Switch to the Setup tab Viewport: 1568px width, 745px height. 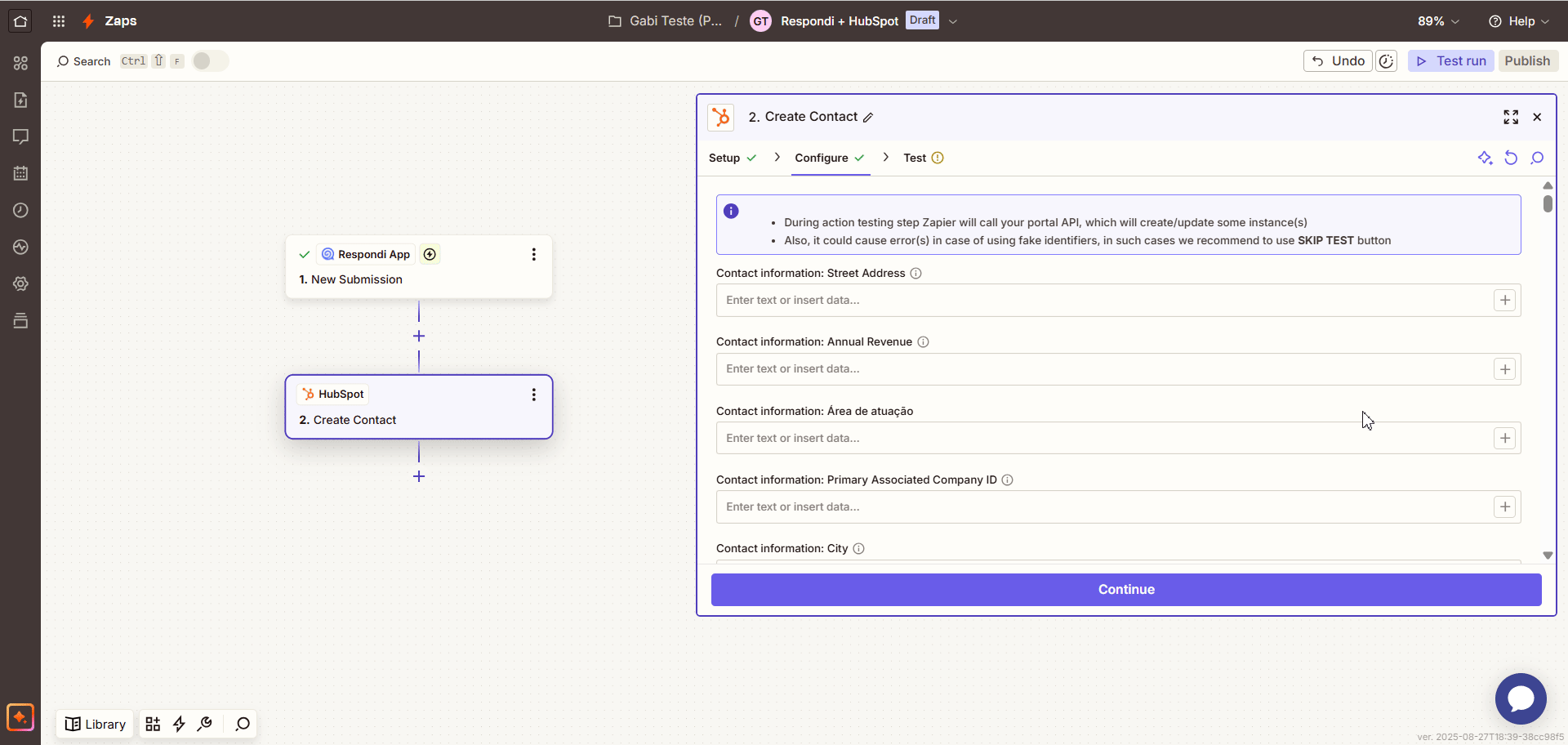tap(733, 158)
